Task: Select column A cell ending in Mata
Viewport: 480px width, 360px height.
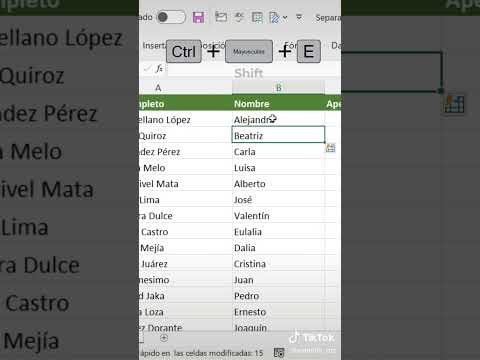Action: click(x=185, y=183)
